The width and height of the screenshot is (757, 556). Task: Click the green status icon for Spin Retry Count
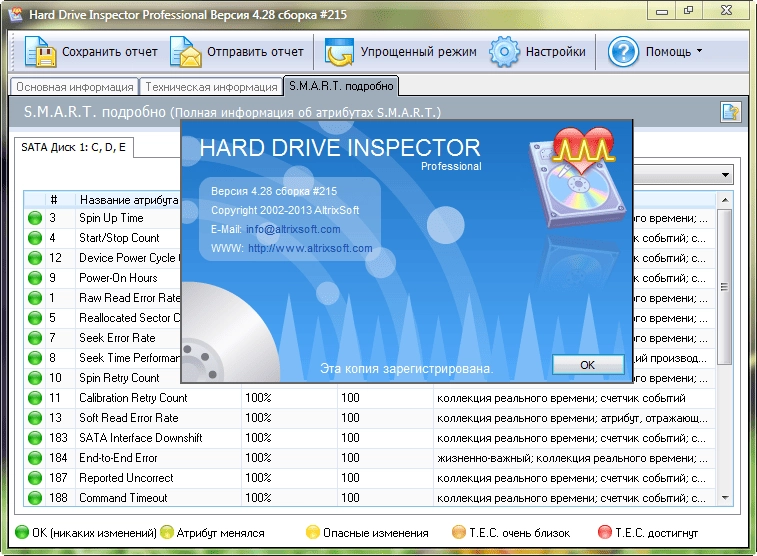click(x=35, y=378)
